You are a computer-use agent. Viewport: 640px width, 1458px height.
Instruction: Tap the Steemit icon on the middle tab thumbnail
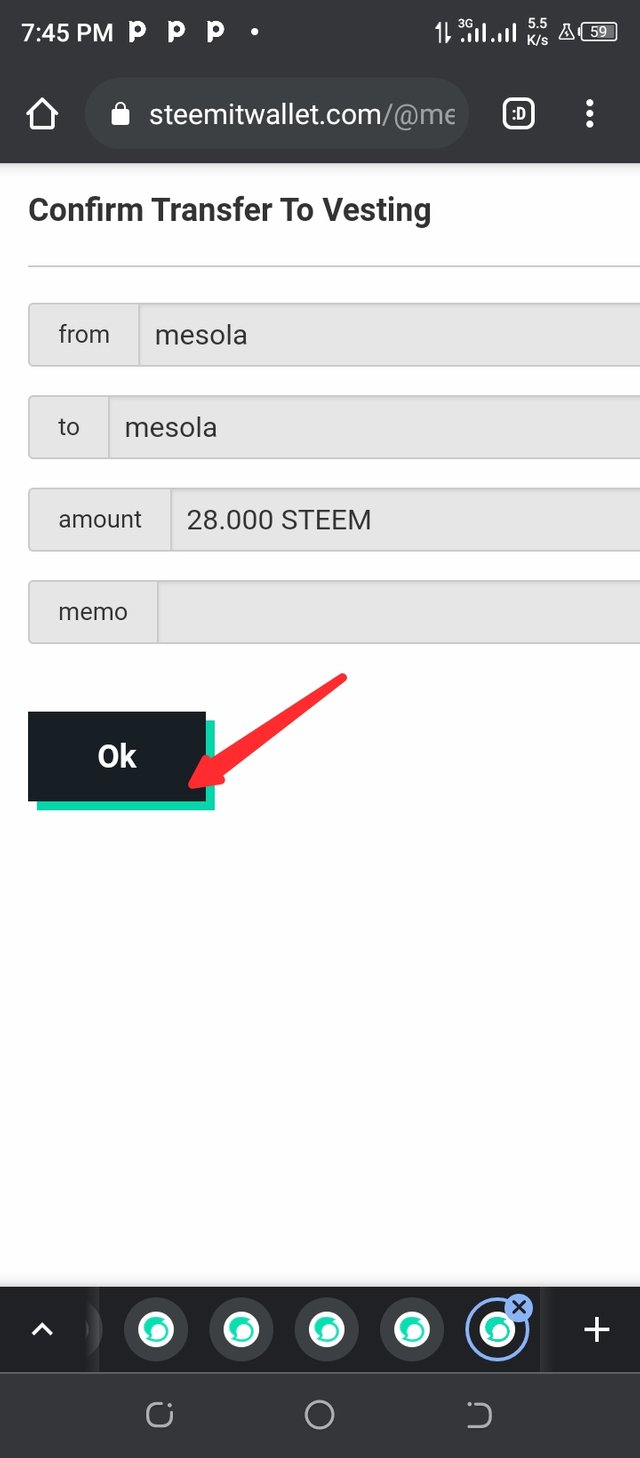coord(326,1329)
